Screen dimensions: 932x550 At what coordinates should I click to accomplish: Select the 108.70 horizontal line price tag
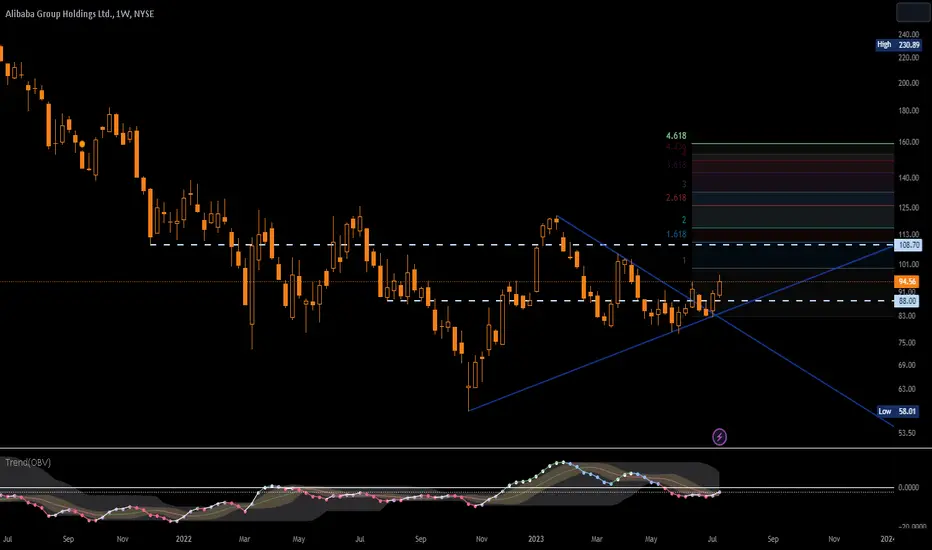click(x=908, y=244)
